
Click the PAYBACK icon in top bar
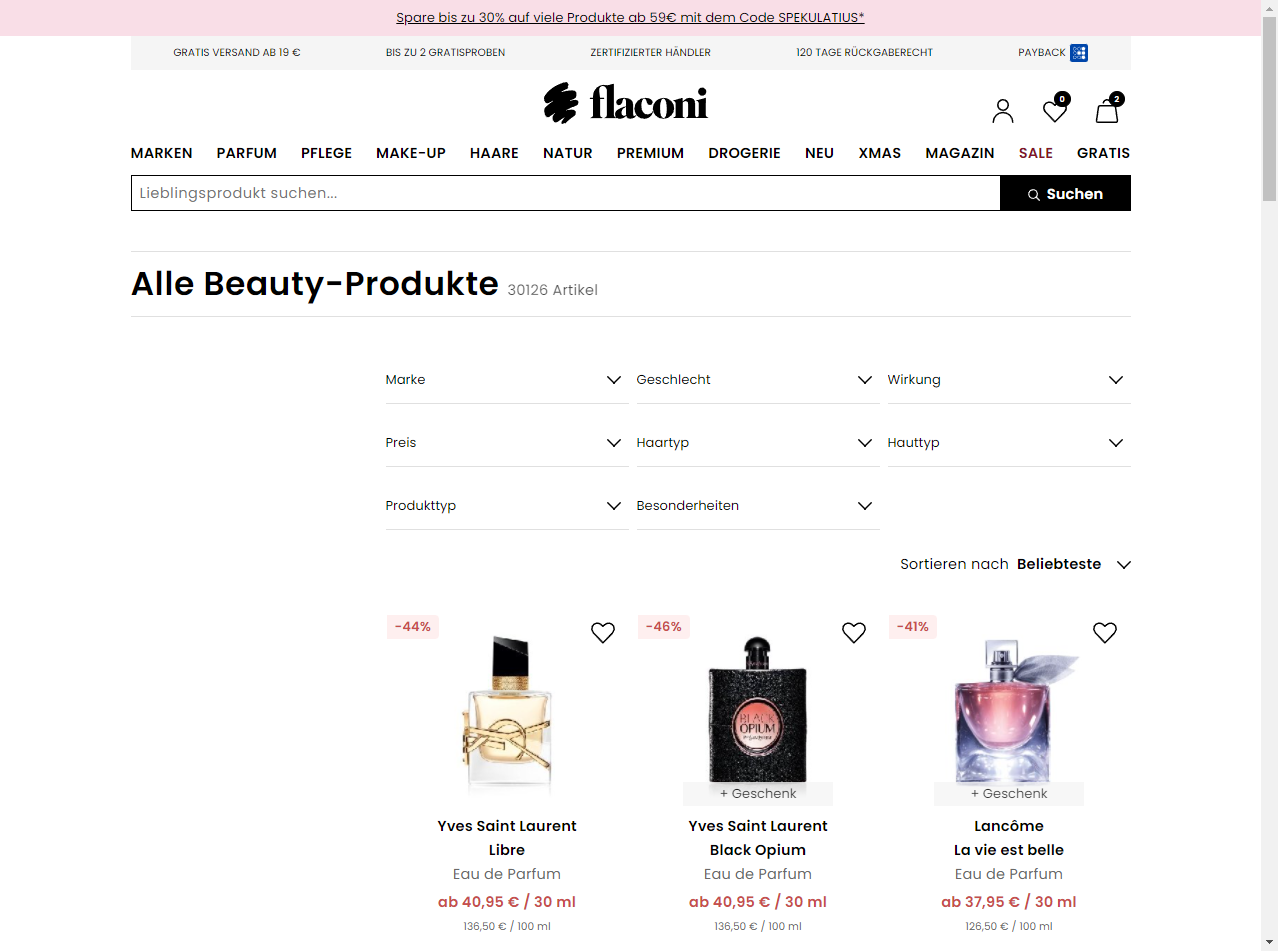[x=1079, y=53]
